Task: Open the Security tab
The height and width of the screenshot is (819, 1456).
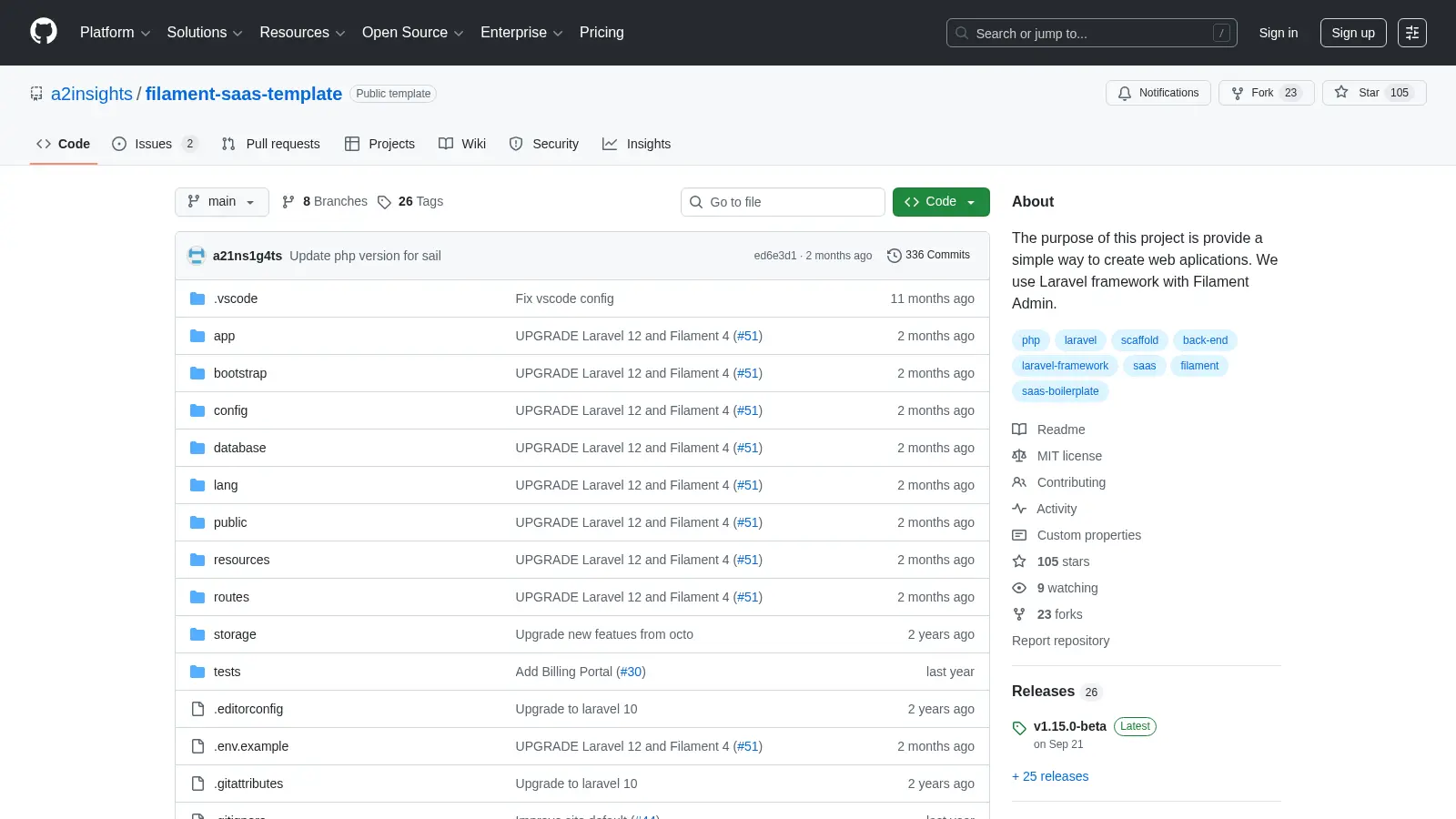Action: click(543, 144)
